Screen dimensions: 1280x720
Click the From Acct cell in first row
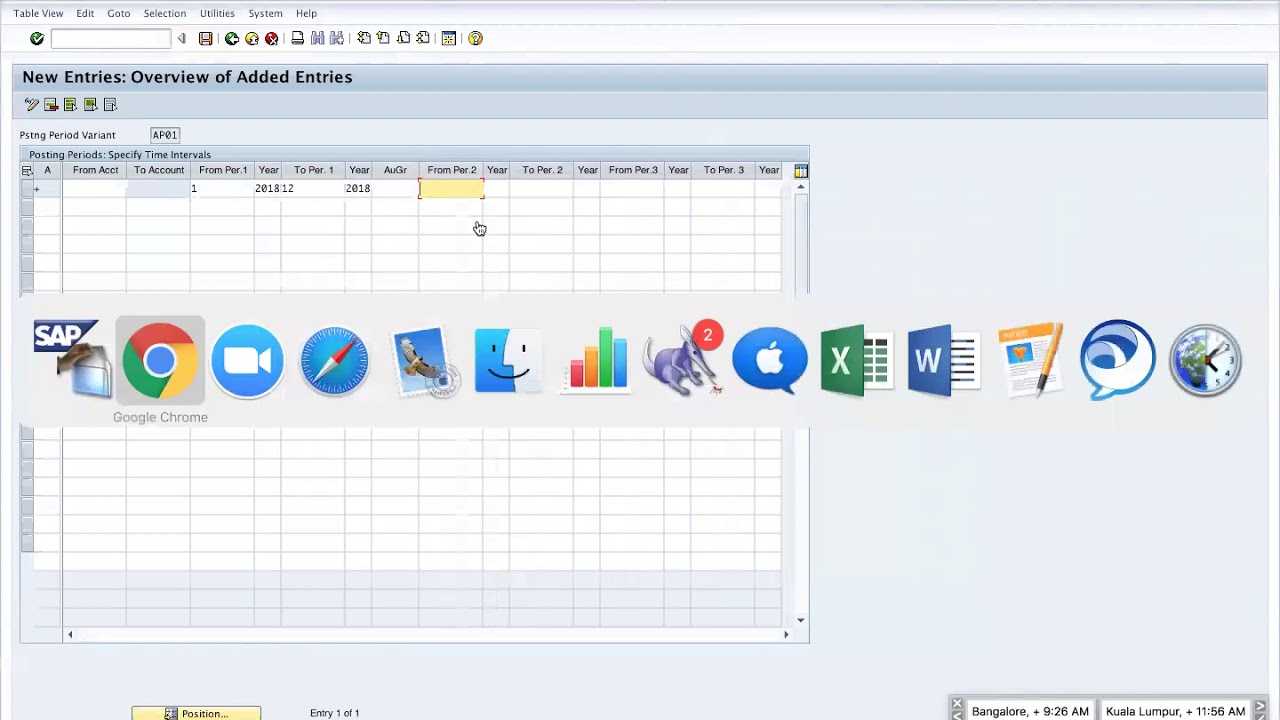coord(95,189)
